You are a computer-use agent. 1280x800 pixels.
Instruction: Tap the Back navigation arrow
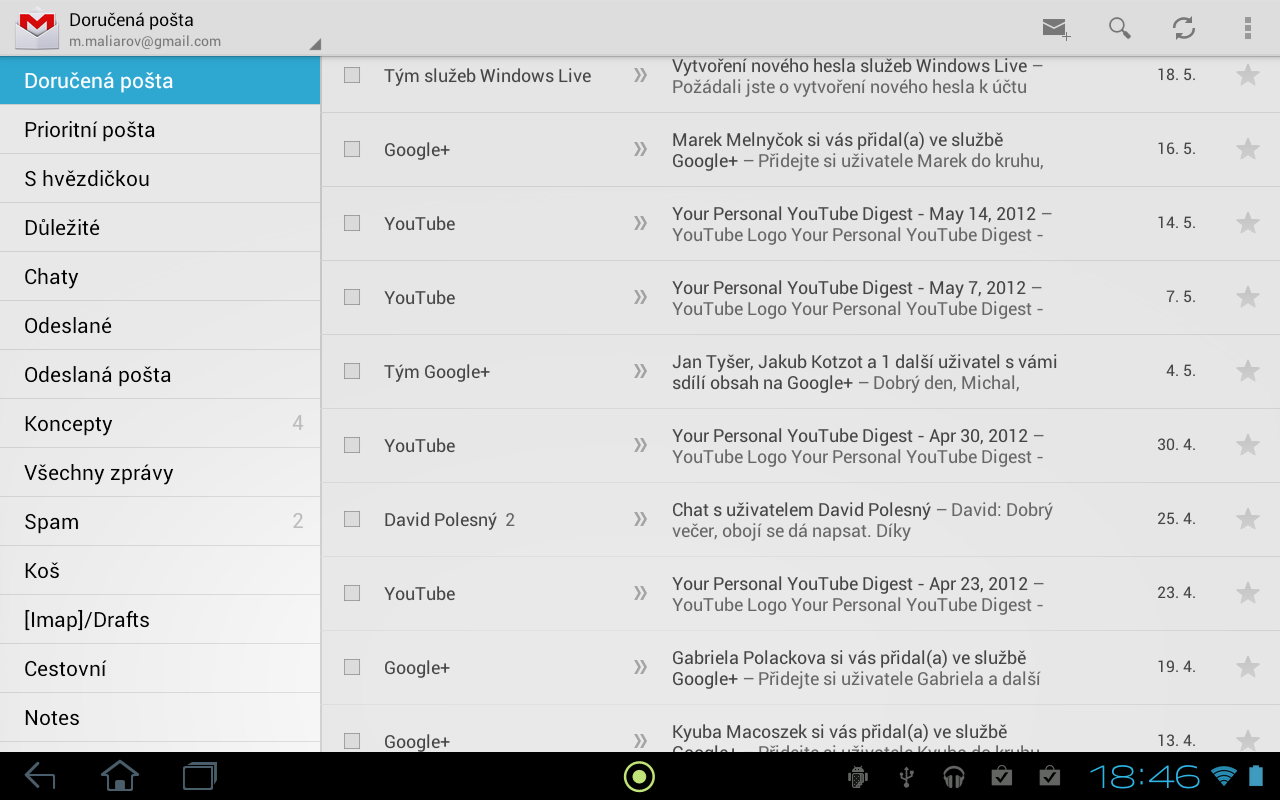click(x=38, y=775)
